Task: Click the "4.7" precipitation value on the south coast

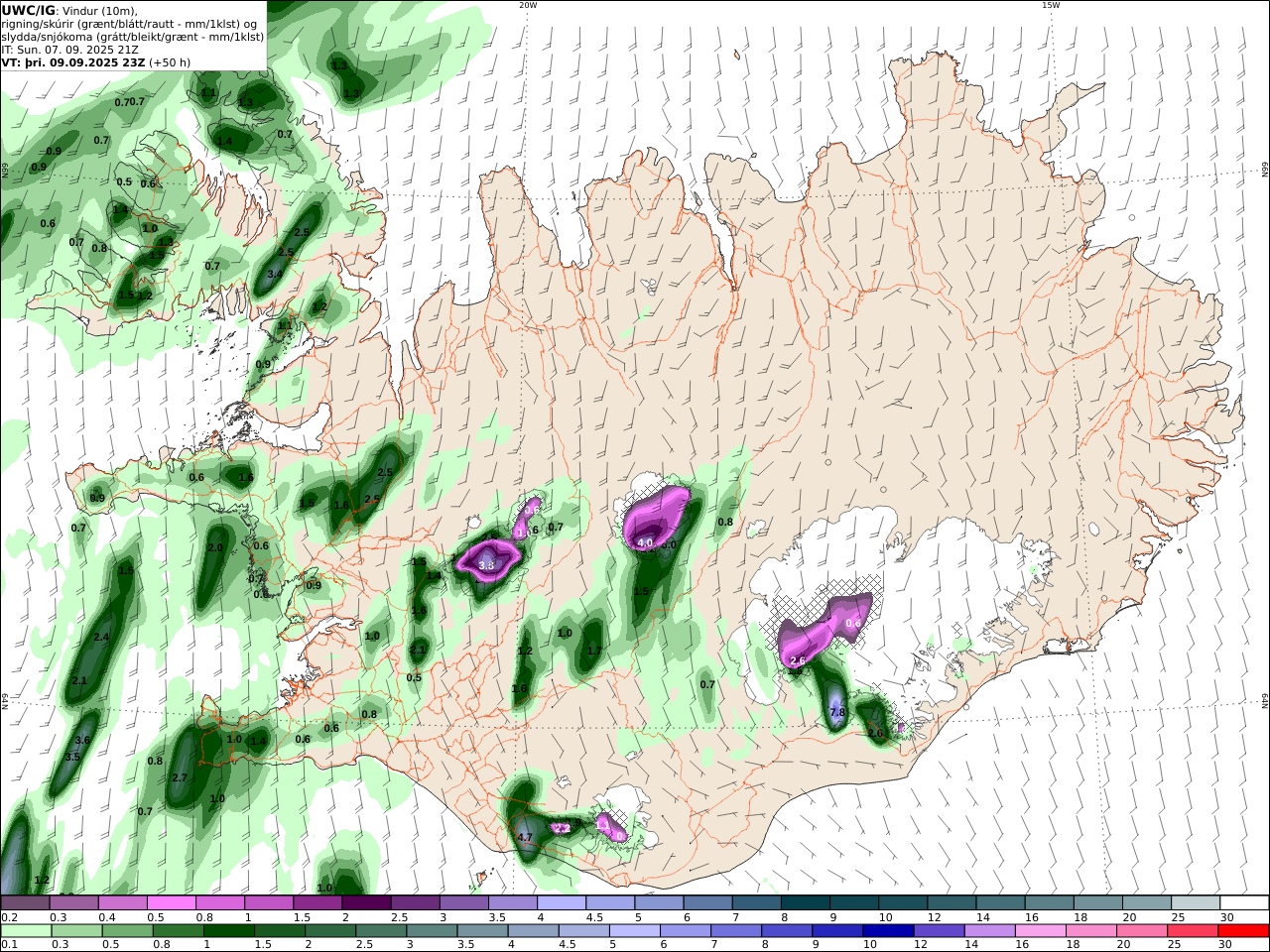Action: pos(525,837)
